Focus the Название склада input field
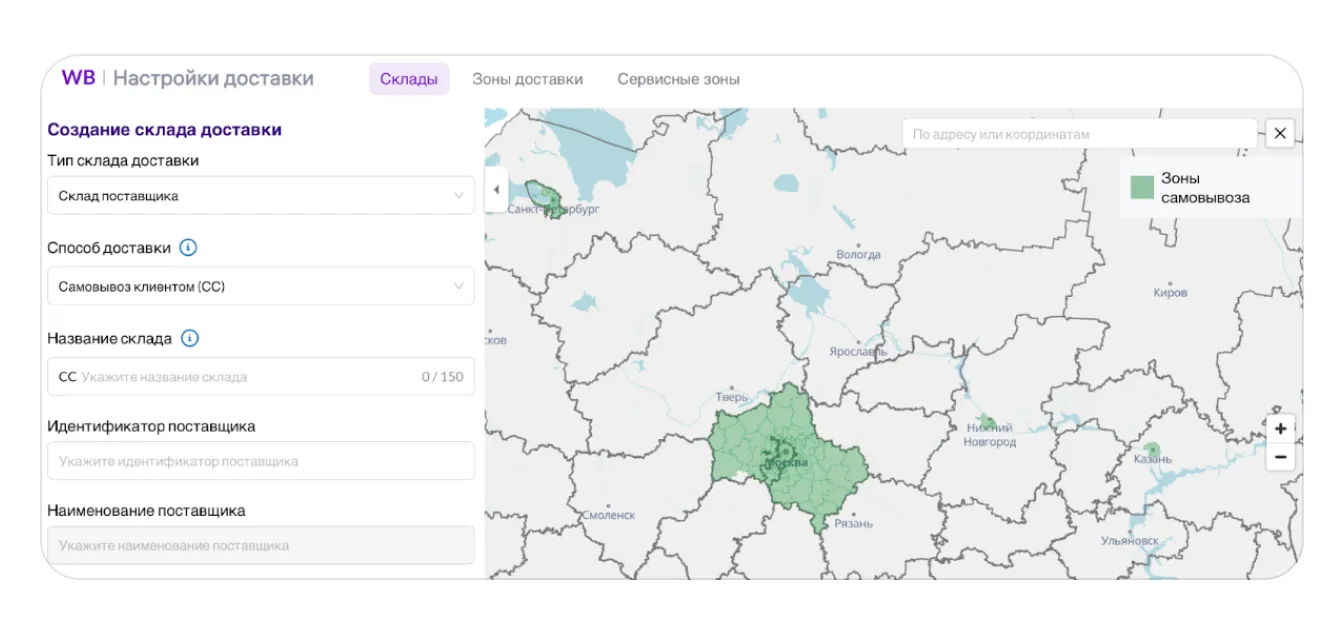Screen dimensions: 1344x634 (x=261, y=377)
